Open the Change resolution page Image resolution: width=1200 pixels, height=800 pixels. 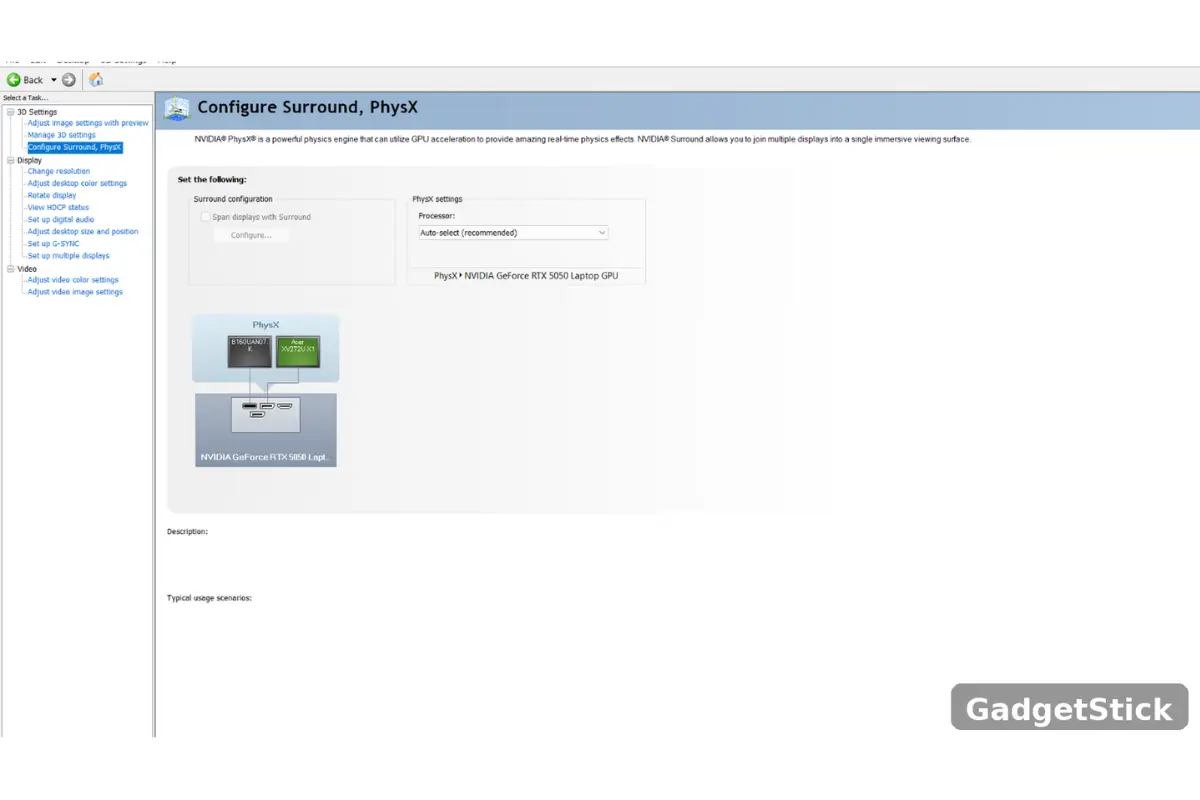coord(59,171)
